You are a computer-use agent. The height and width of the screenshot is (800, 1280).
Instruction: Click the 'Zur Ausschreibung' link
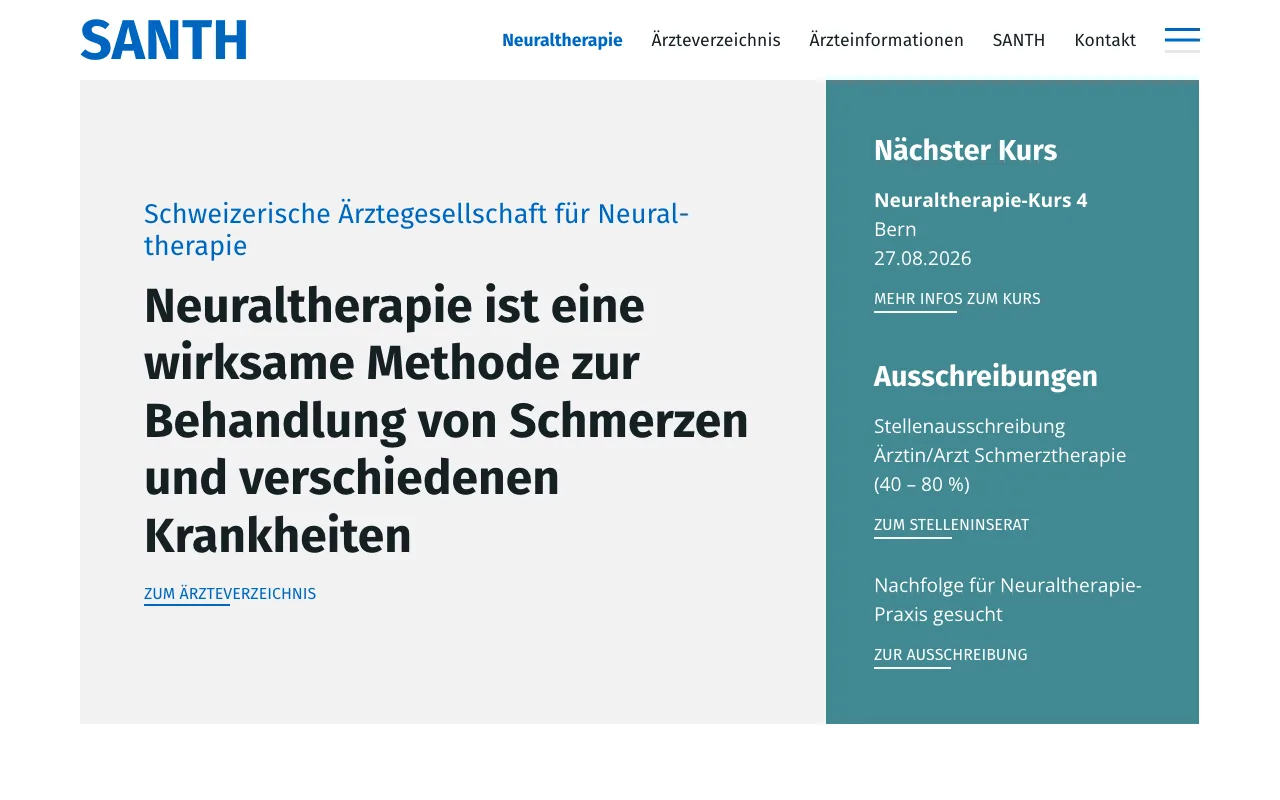950,655
